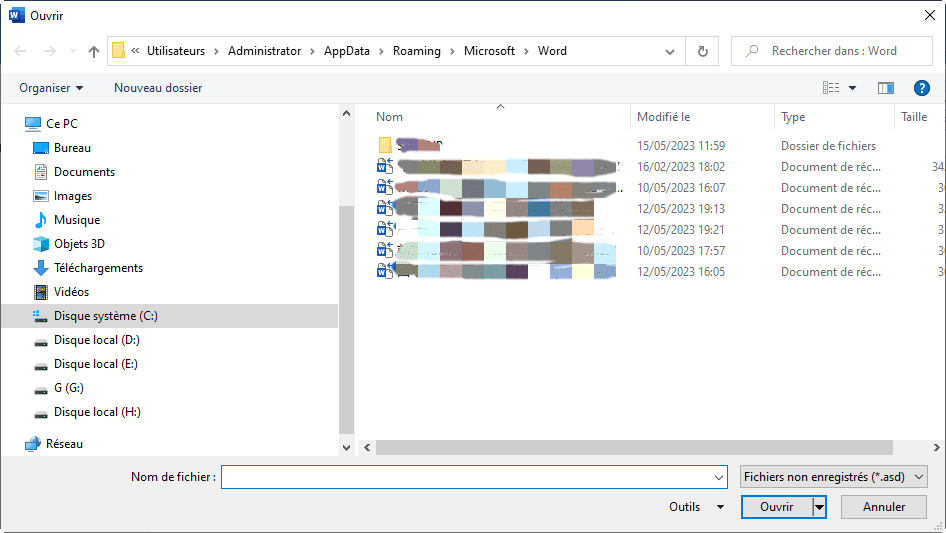The height and width of the screenshot is (533, 946).
Task: Open the Organiser menu
Action: 51,88
